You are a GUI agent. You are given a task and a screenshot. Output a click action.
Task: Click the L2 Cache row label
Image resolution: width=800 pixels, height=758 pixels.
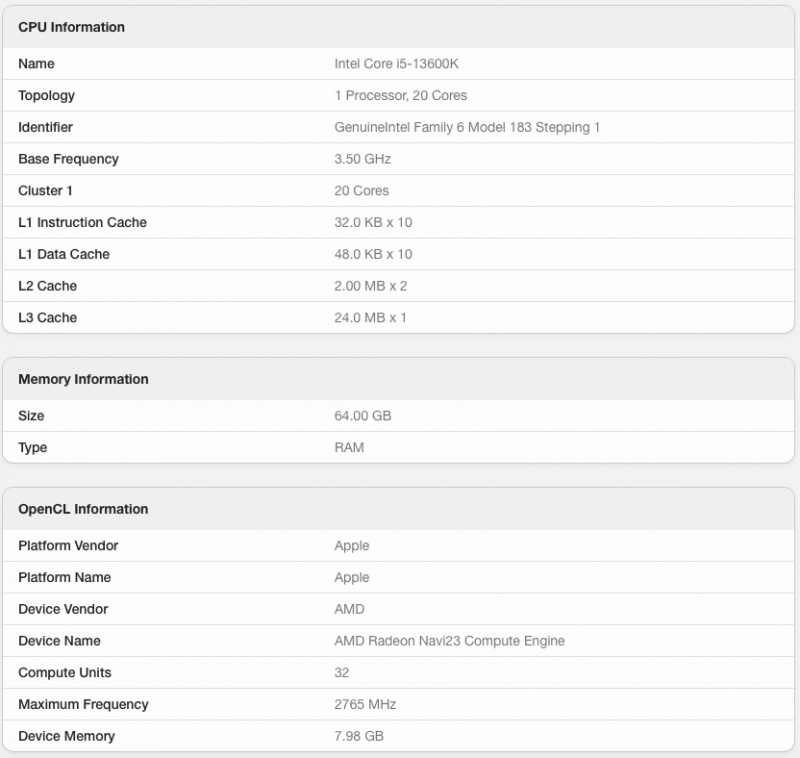47,286
